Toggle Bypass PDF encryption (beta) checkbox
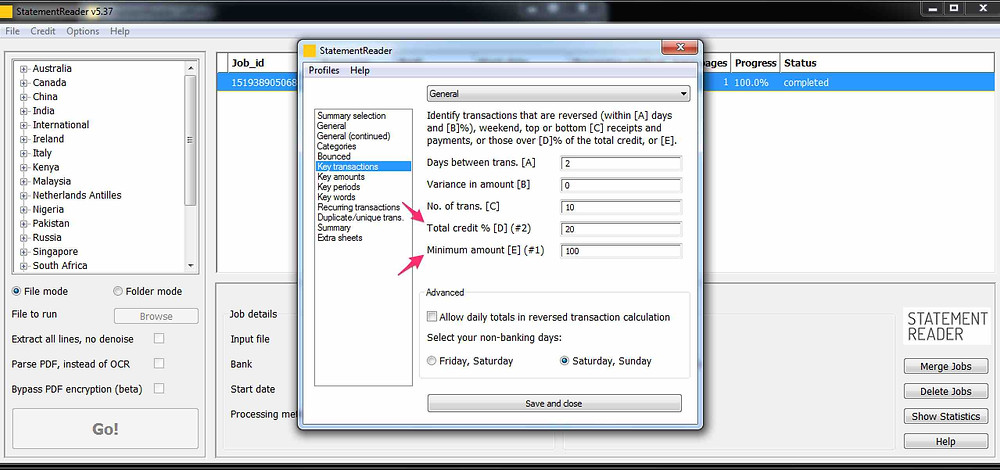The height and width of the screenshot is (470, 1000). tap(159, 388)
